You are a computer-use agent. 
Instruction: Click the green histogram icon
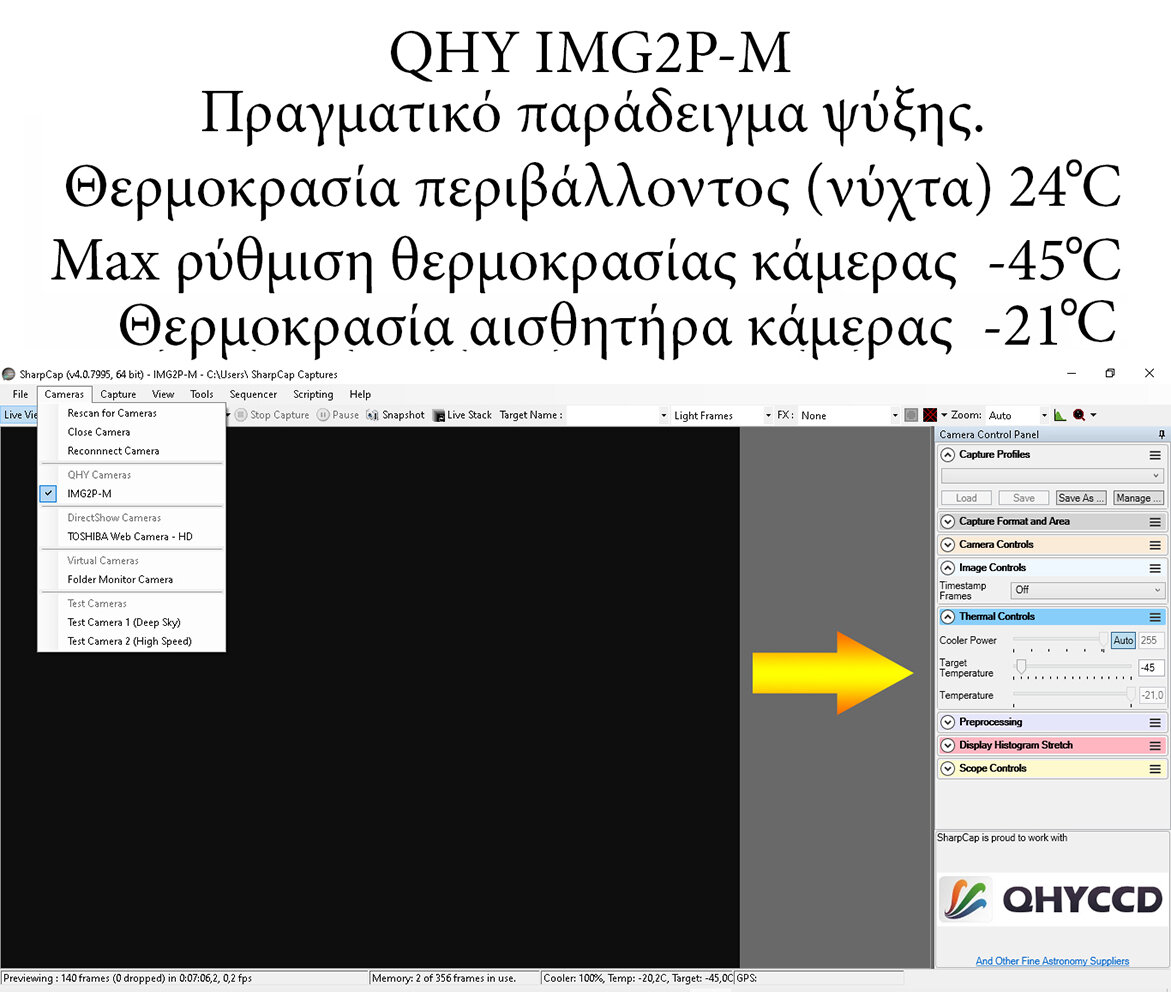click(1059, 415)
